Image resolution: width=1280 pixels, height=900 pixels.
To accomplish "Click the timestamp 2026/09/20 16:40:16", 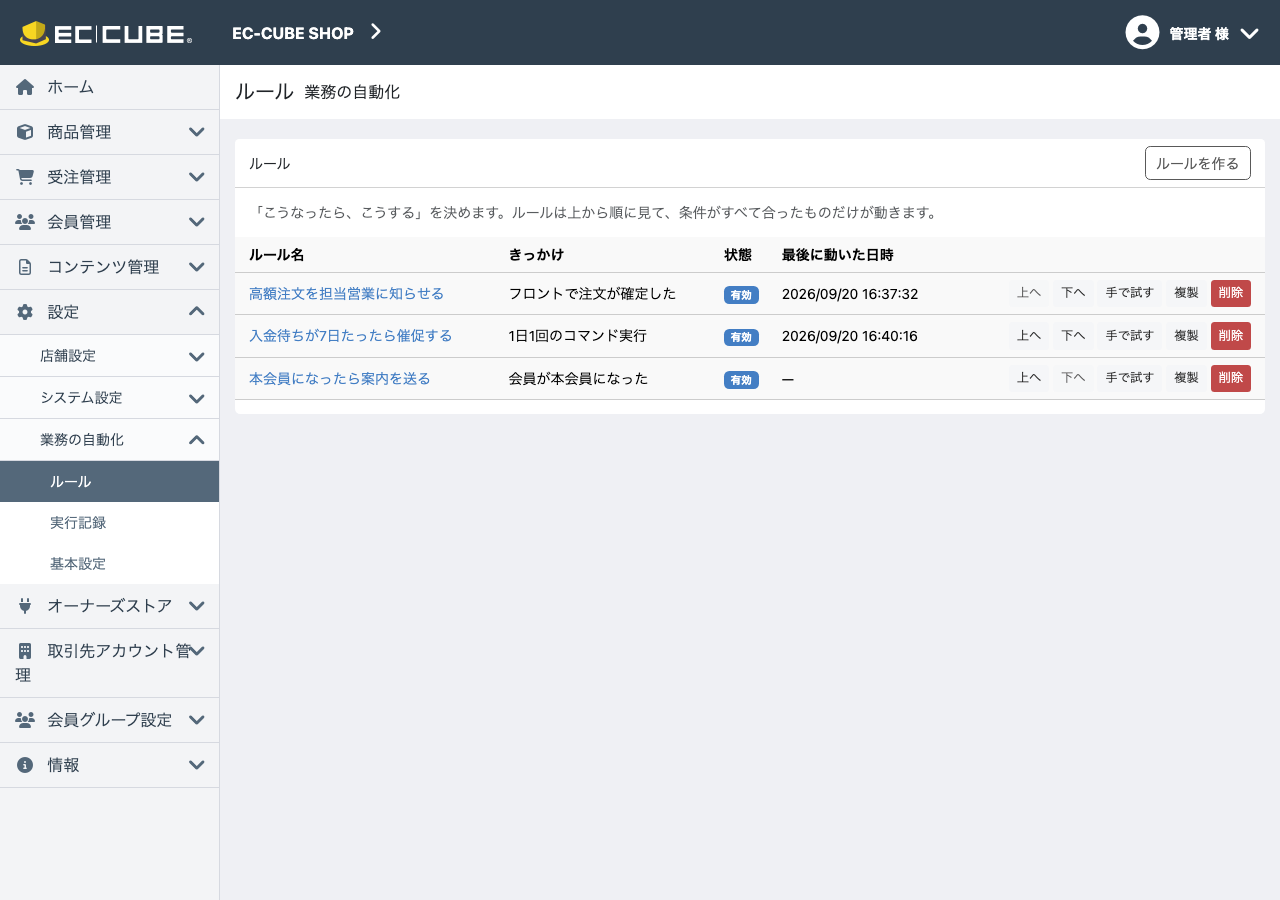I will click(x=850, y=336).
